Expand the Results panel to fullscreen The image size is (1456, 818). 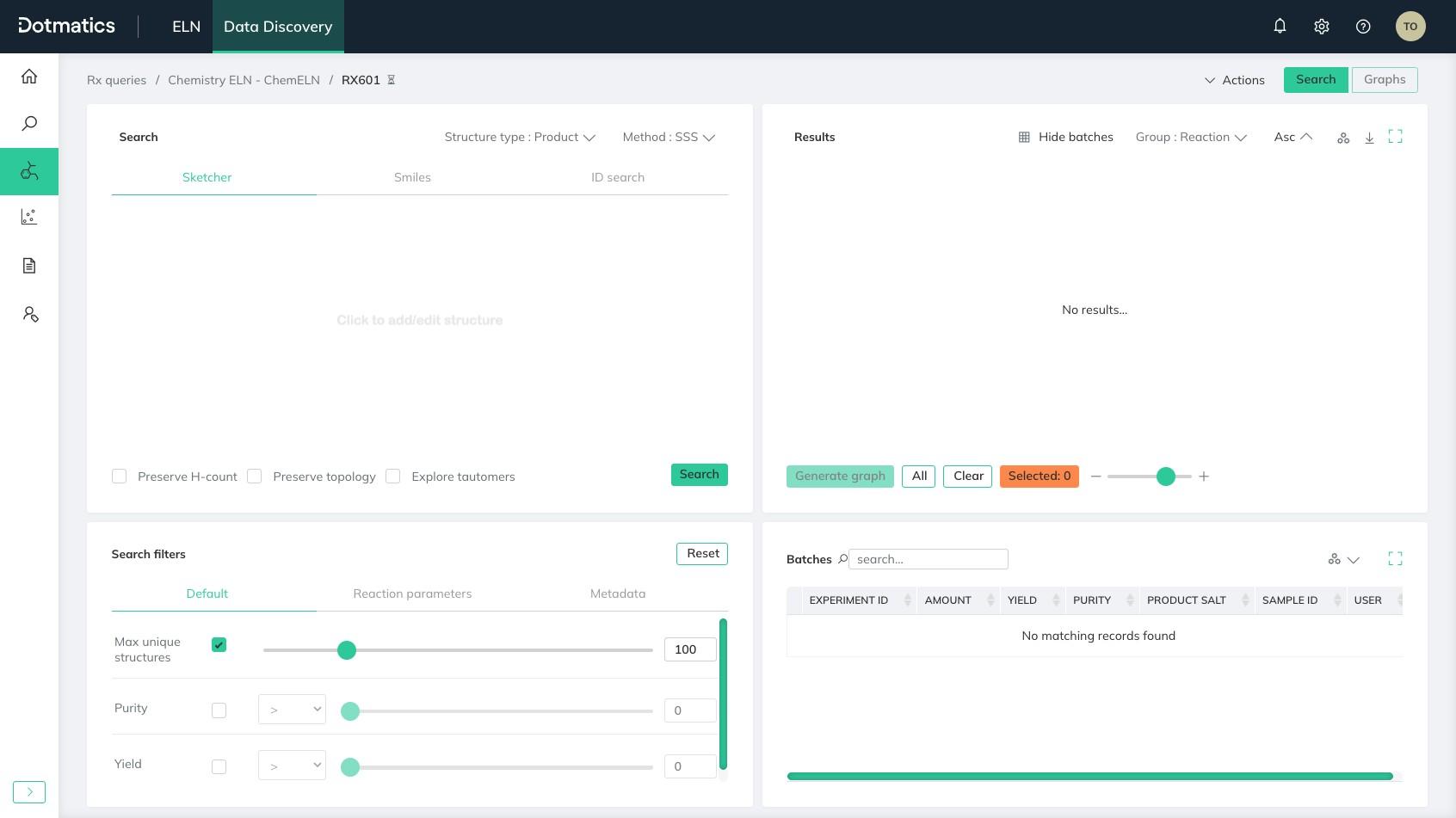(1396, 137)
